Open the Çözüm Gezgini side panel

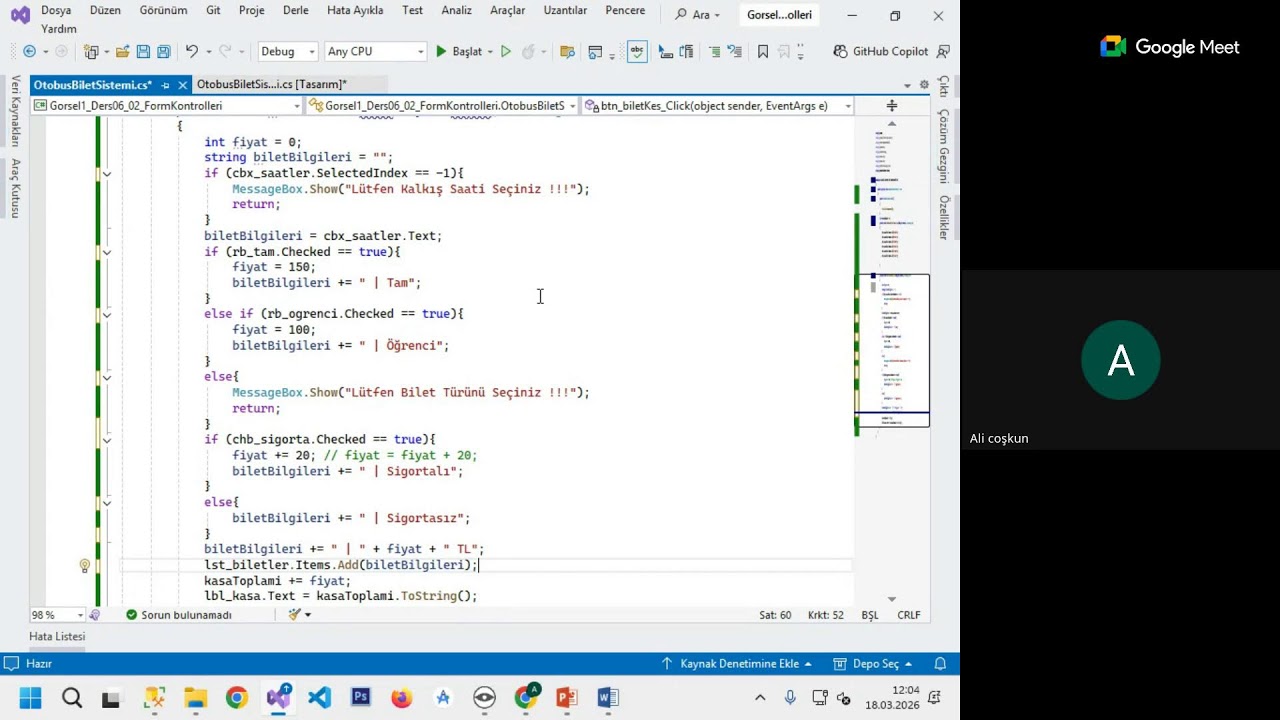click(x=943, y=146)
